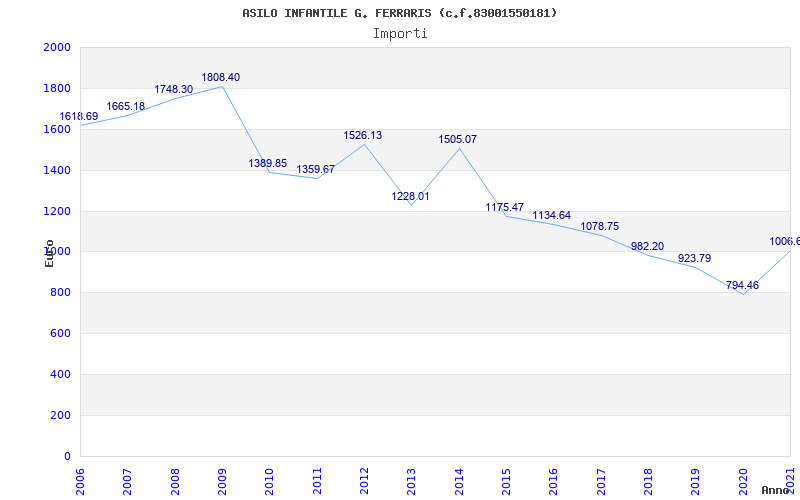Screen dimensions: 800x500
Task: Select data label 923.79
Action: tap(694, 258)
